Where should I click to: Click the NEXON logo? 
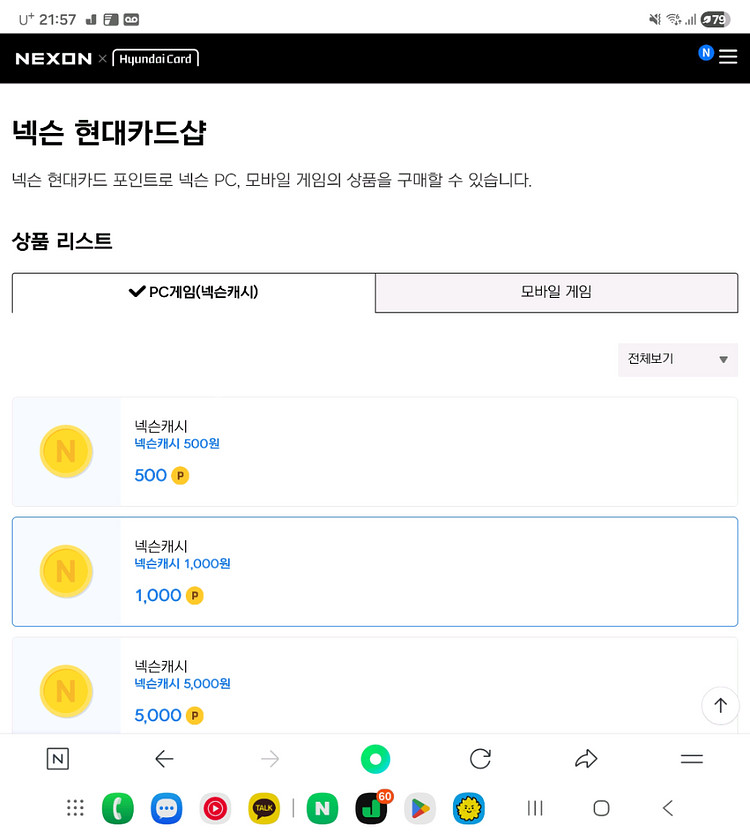pos(54,59)
